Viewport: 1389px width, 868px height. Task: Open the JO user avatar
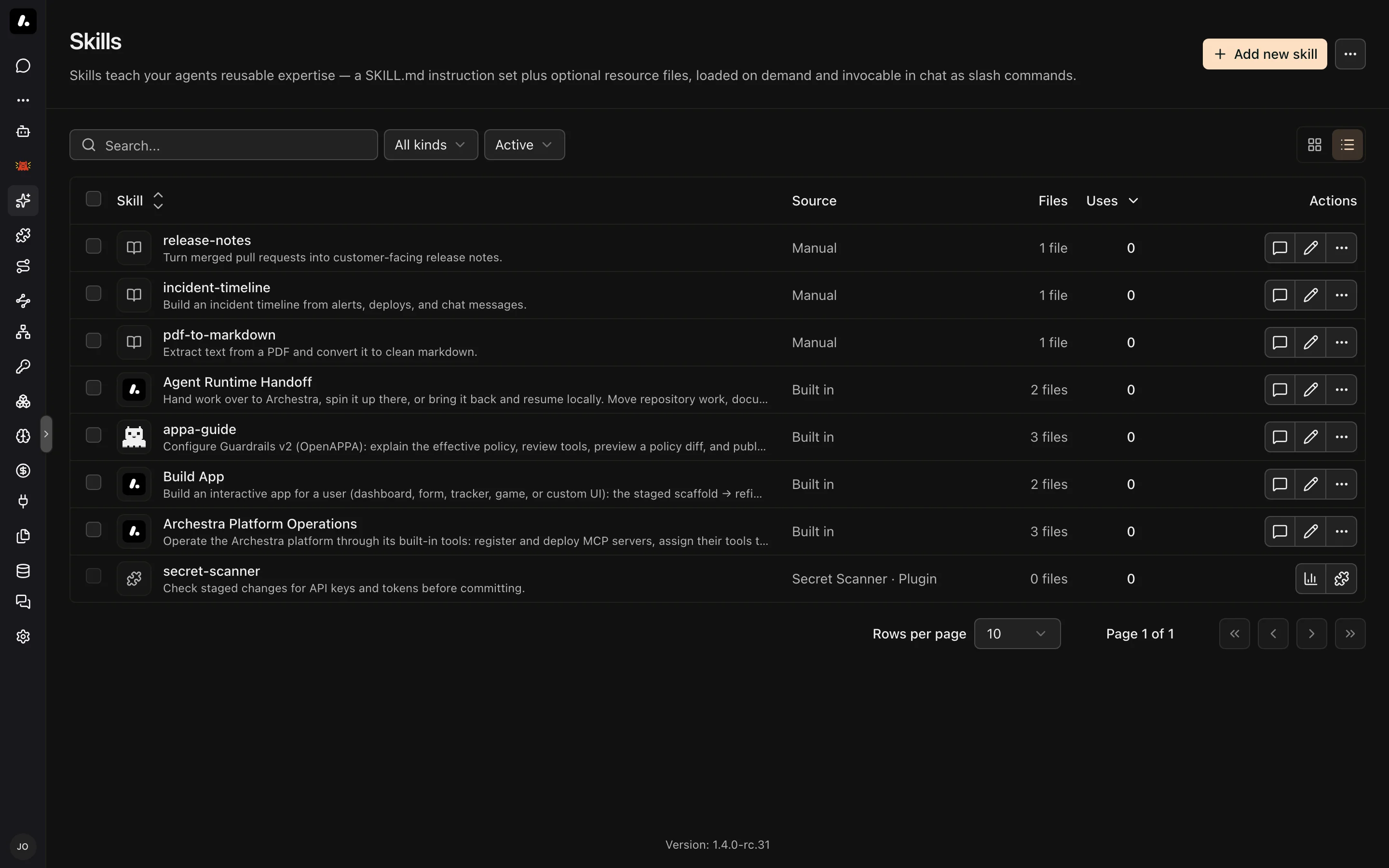pyautogui.click(x=23, y=847)
